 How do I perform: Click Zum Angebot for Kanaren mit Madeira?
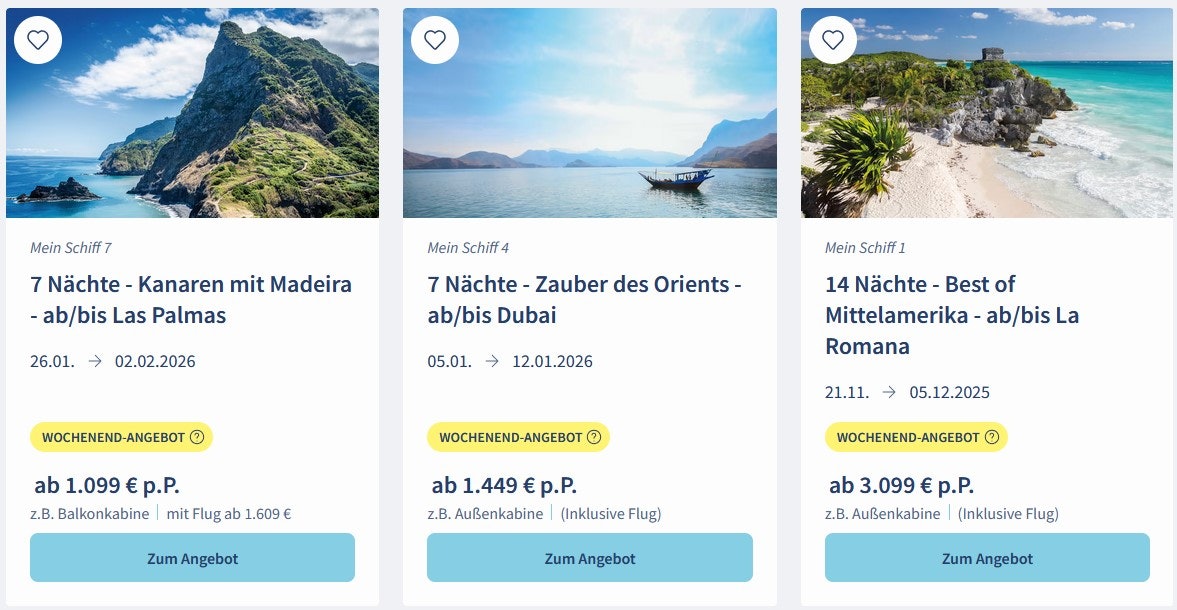[192, 558]
